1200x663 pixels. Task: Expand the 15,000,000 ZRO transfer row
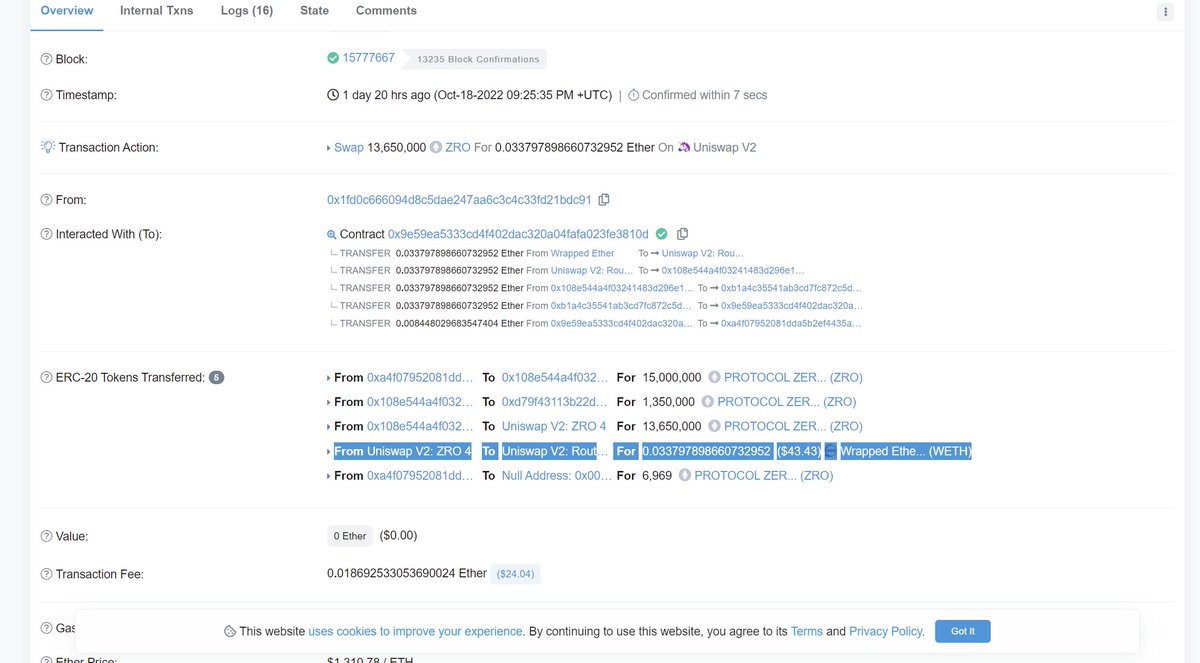click(x=329, y=378)
